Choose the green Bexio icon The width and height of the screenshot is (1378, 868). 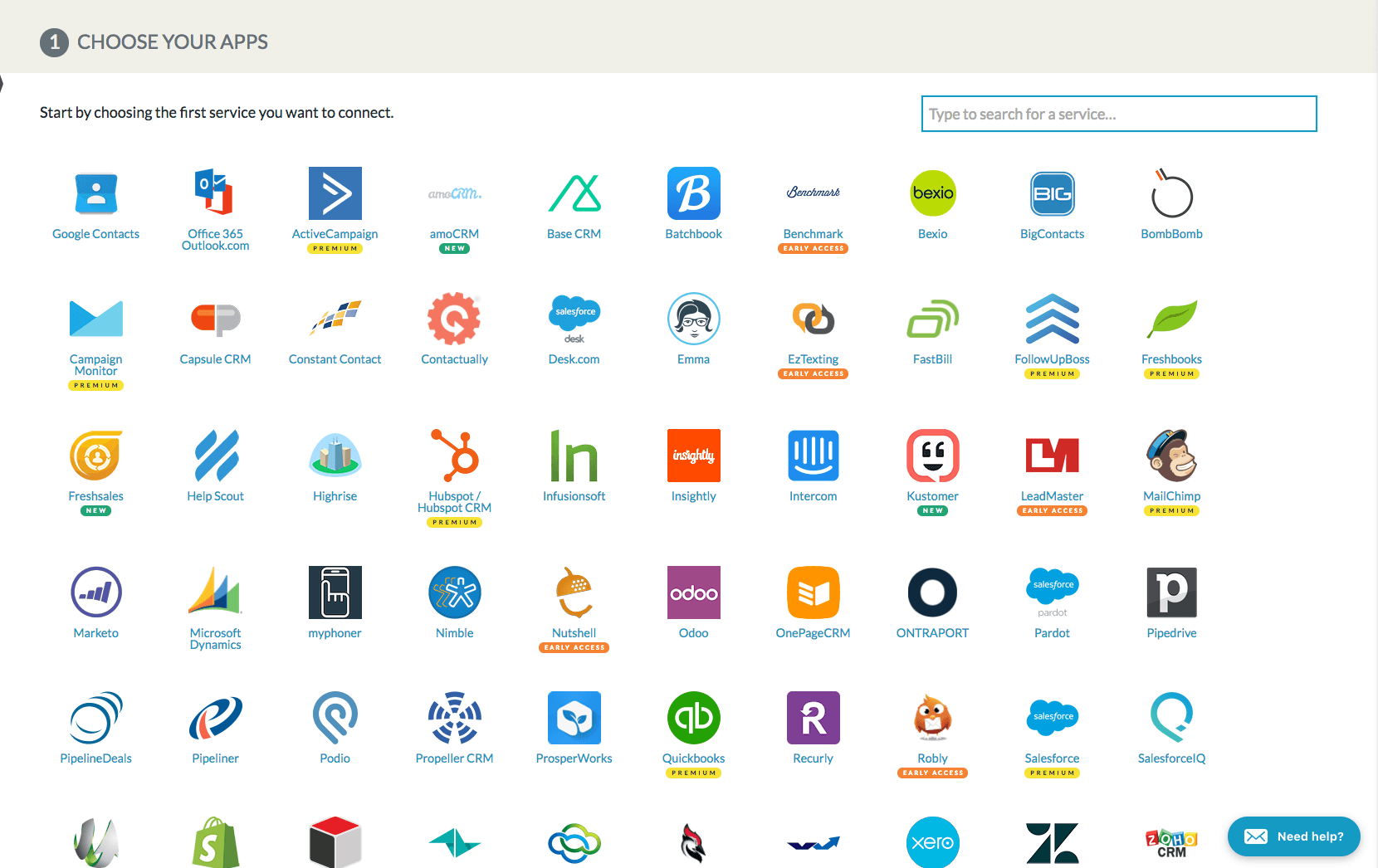[933, 193]
